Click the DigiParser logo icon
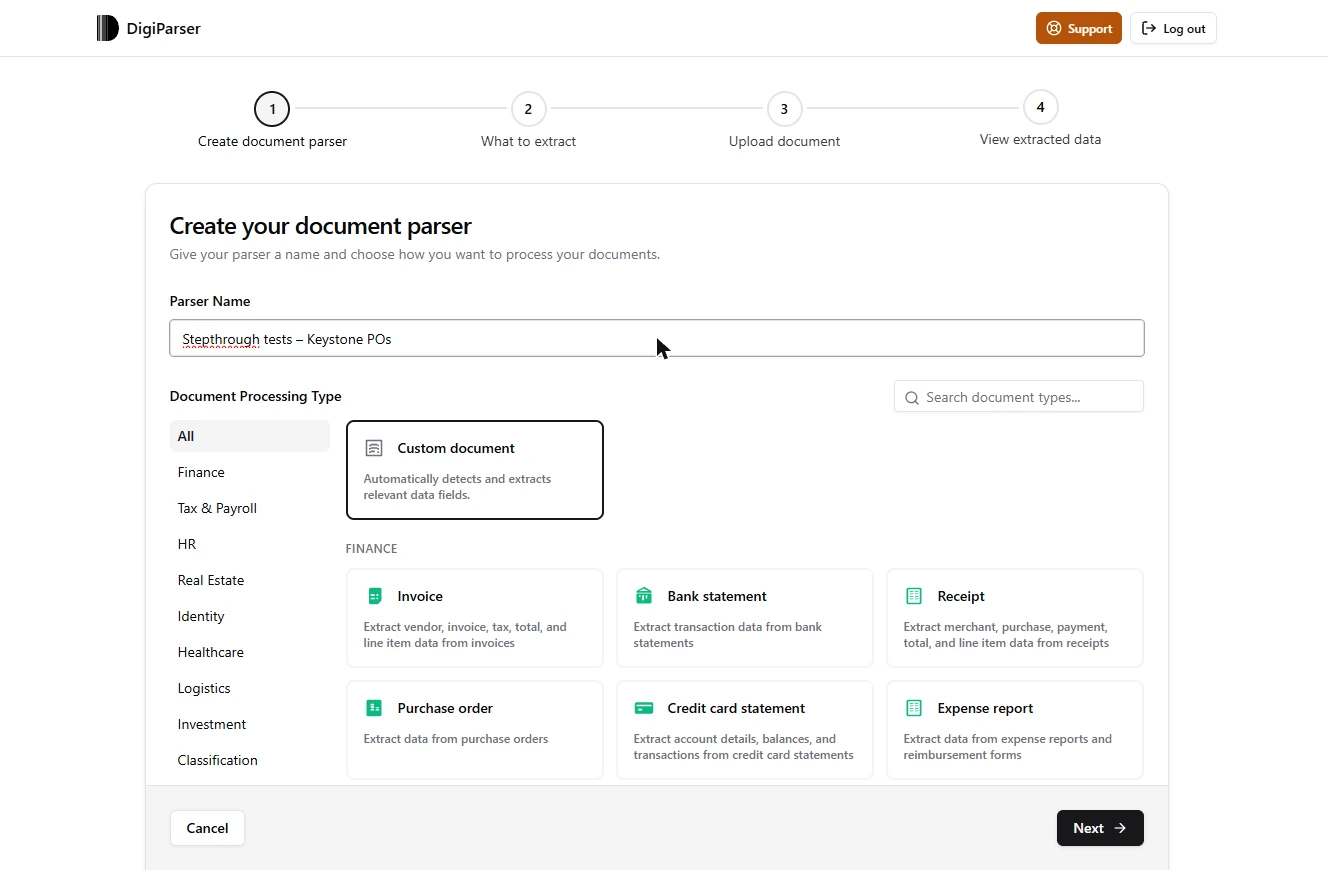1328x870 pixels. click(107, 28)
